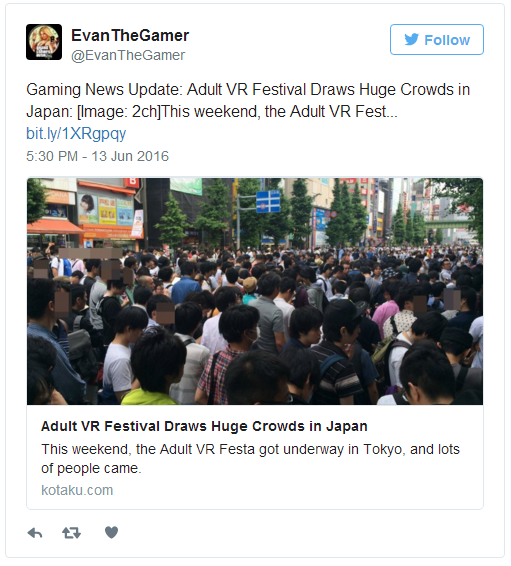Retweet this post via retweet icon

(x=71, y=533)
